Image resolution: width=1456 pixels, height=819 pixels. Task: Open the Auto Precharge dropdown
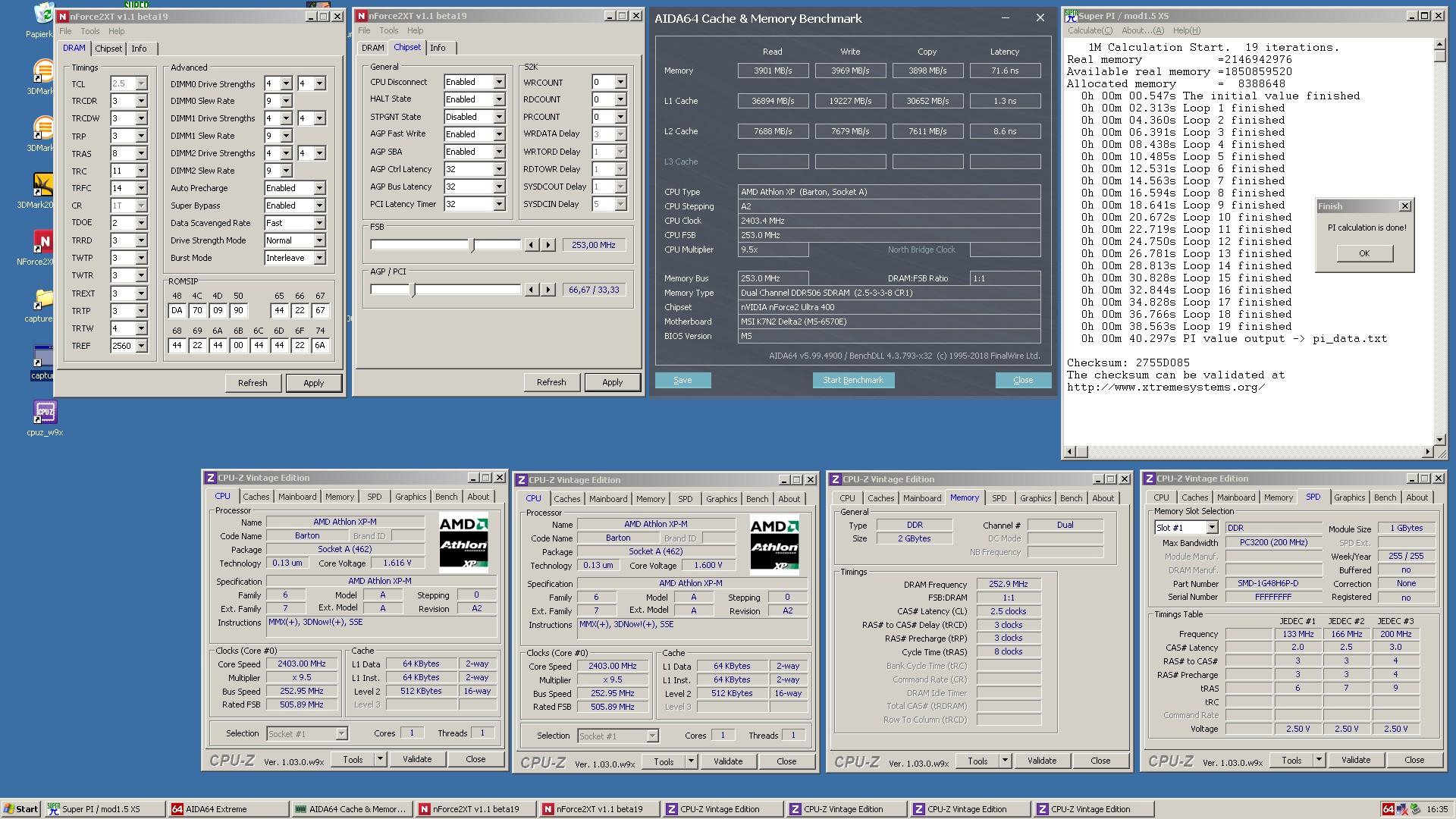coord(319,188)
